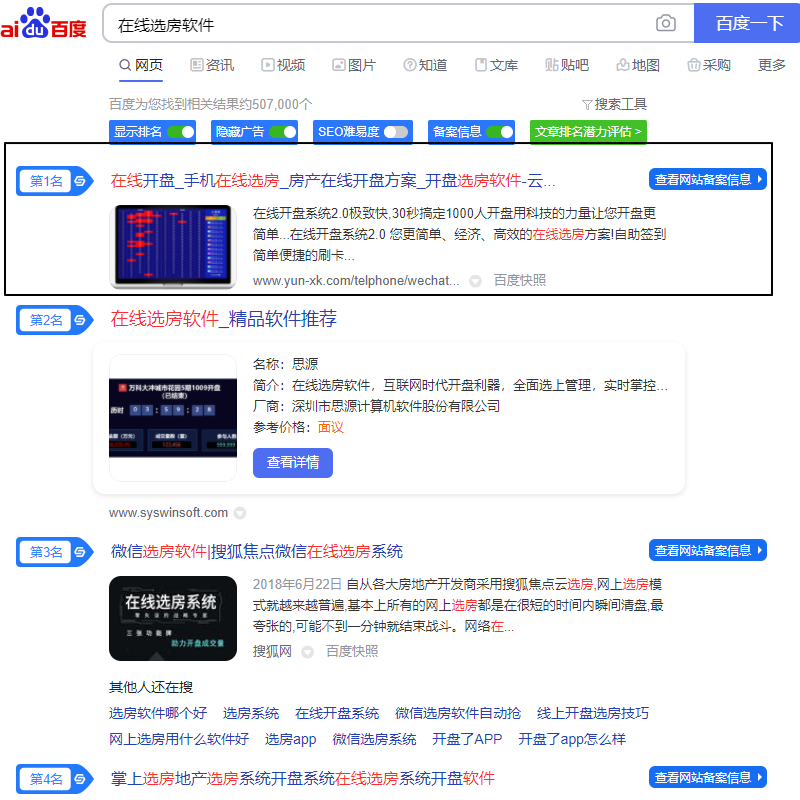The width and height of the screenshot is (800, 800).
Task: Open the 更多 tab menu
Action: pyautogui.click(x=771, y=65)
